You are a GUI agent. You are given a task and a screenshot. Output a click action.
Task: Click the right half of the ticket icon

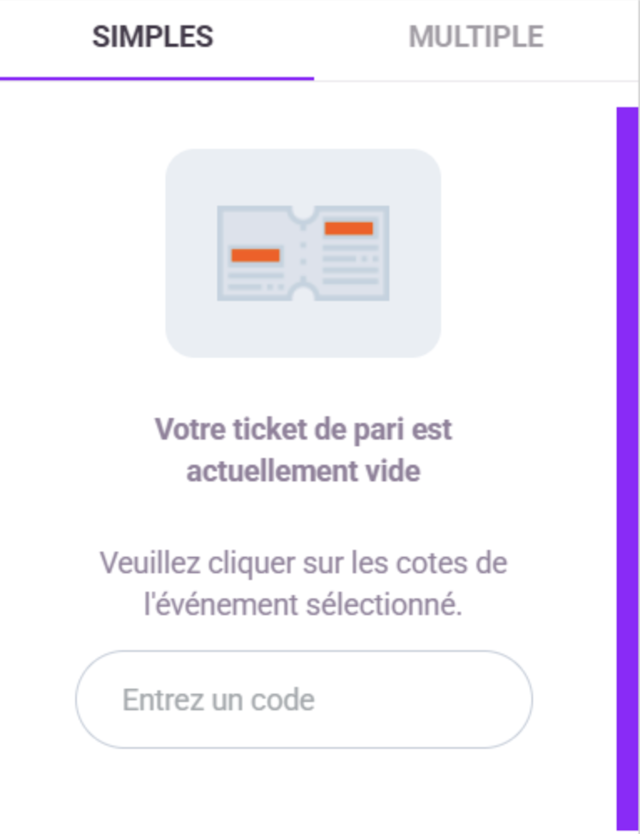click(350, 253)
